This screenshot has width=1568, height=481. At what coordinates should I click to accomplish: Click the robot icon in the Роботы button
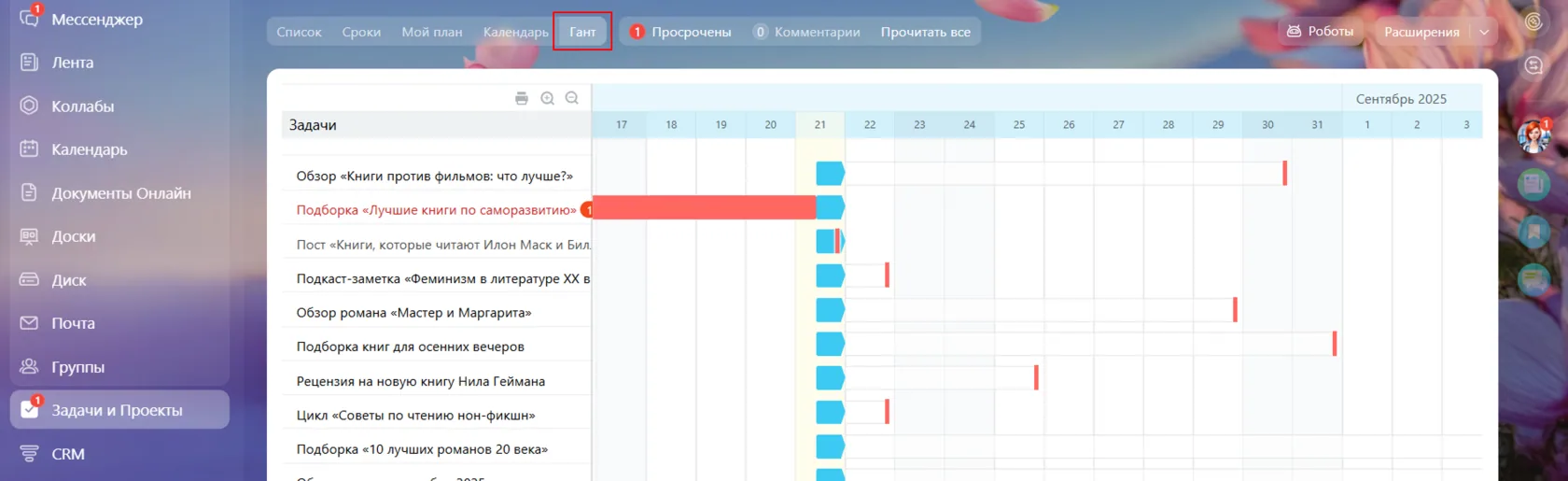(x=1294, y=31)
